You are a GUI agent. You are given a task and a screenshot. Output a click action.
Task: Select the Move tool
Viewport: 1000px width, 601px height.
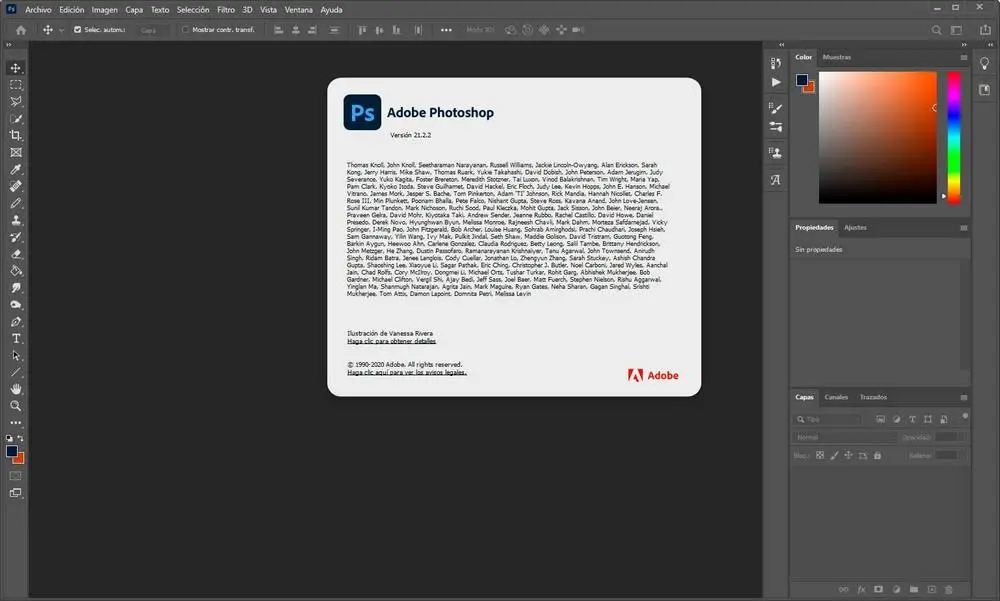[x=16, y=68]
